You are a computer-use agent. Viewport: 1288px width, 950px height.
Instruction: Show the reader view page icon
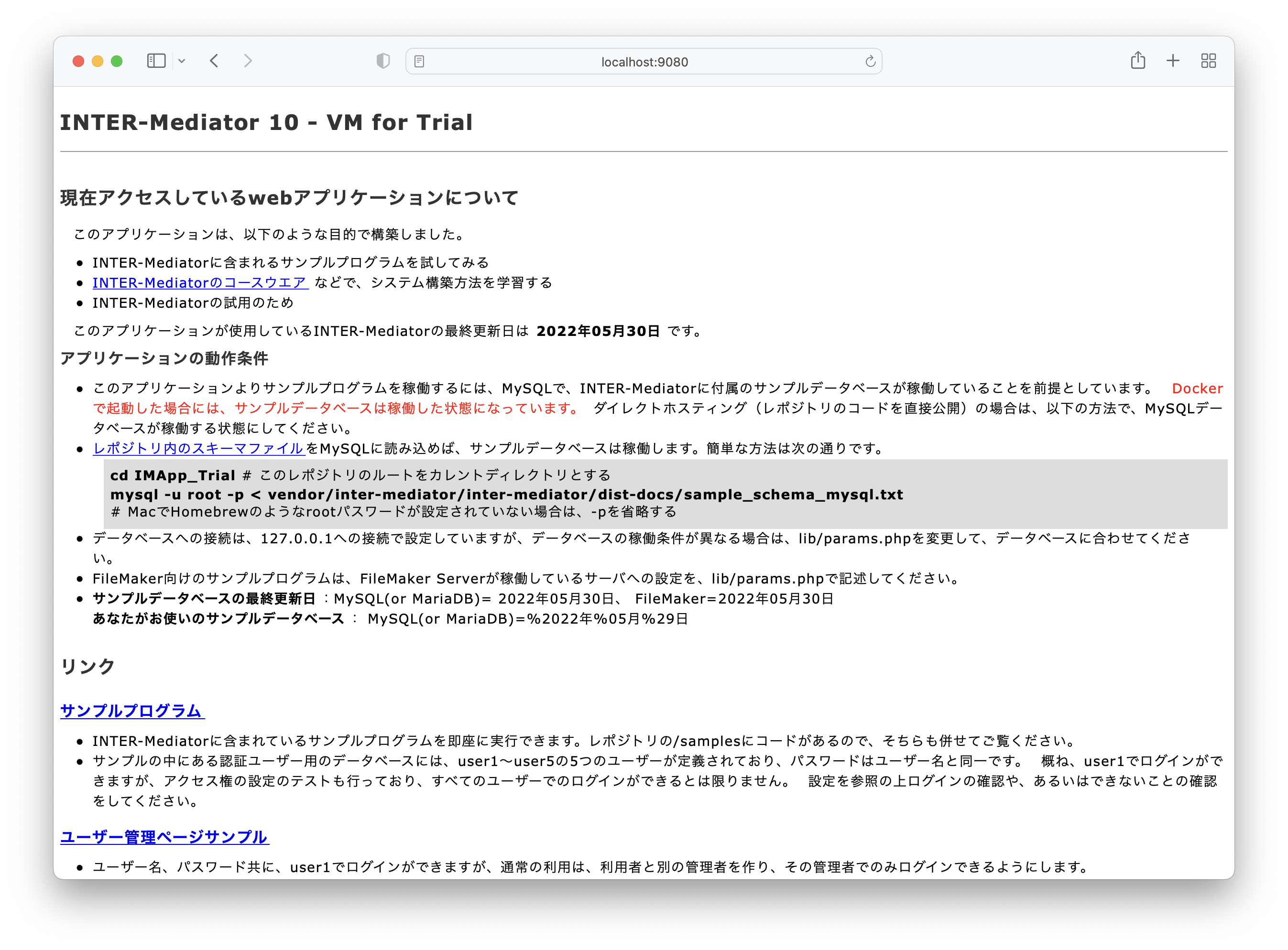[419, 62]
